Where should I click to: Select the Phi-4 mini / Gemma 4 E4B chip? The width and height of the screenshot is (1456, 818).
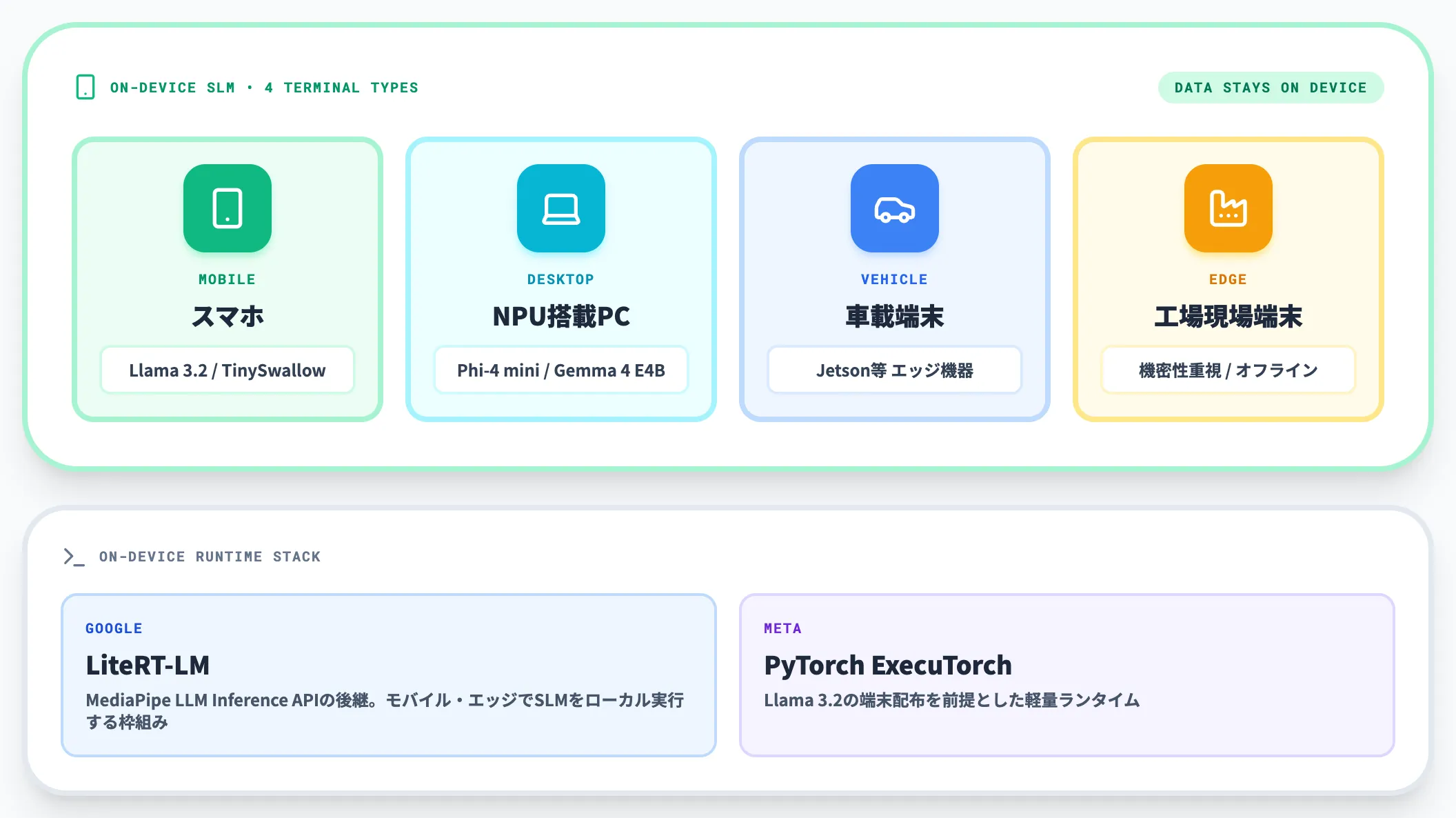coord(561,370)
